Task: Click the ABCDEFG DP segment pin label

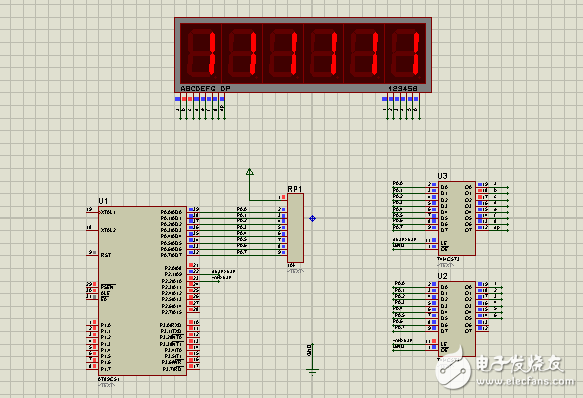Action: click(205, 89)
